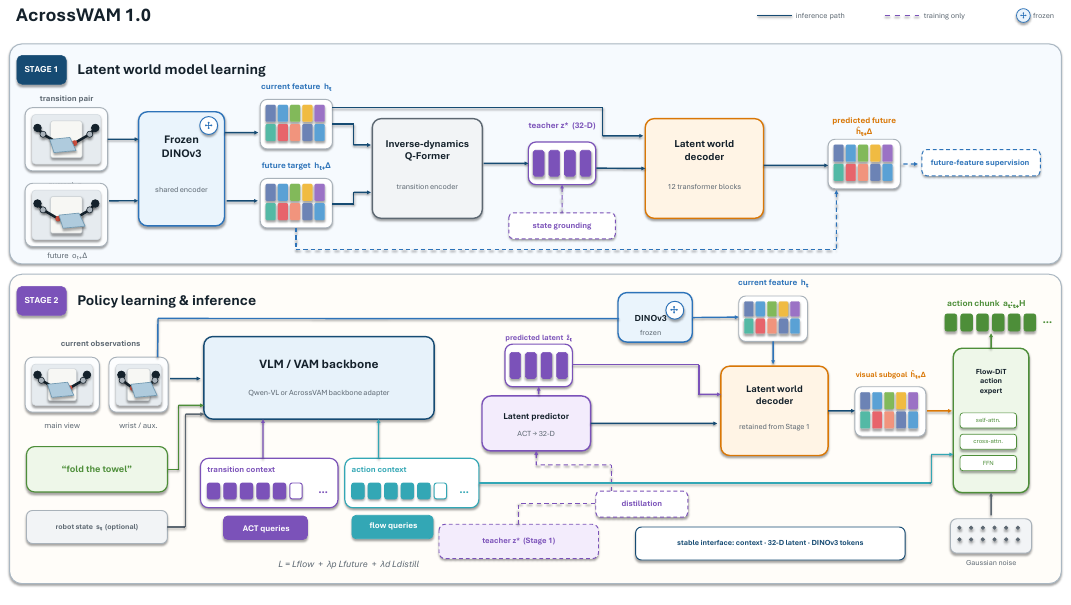Click the "transition context" label
The height and width of the screenshot is (605, 1071).
pos(241,470)
